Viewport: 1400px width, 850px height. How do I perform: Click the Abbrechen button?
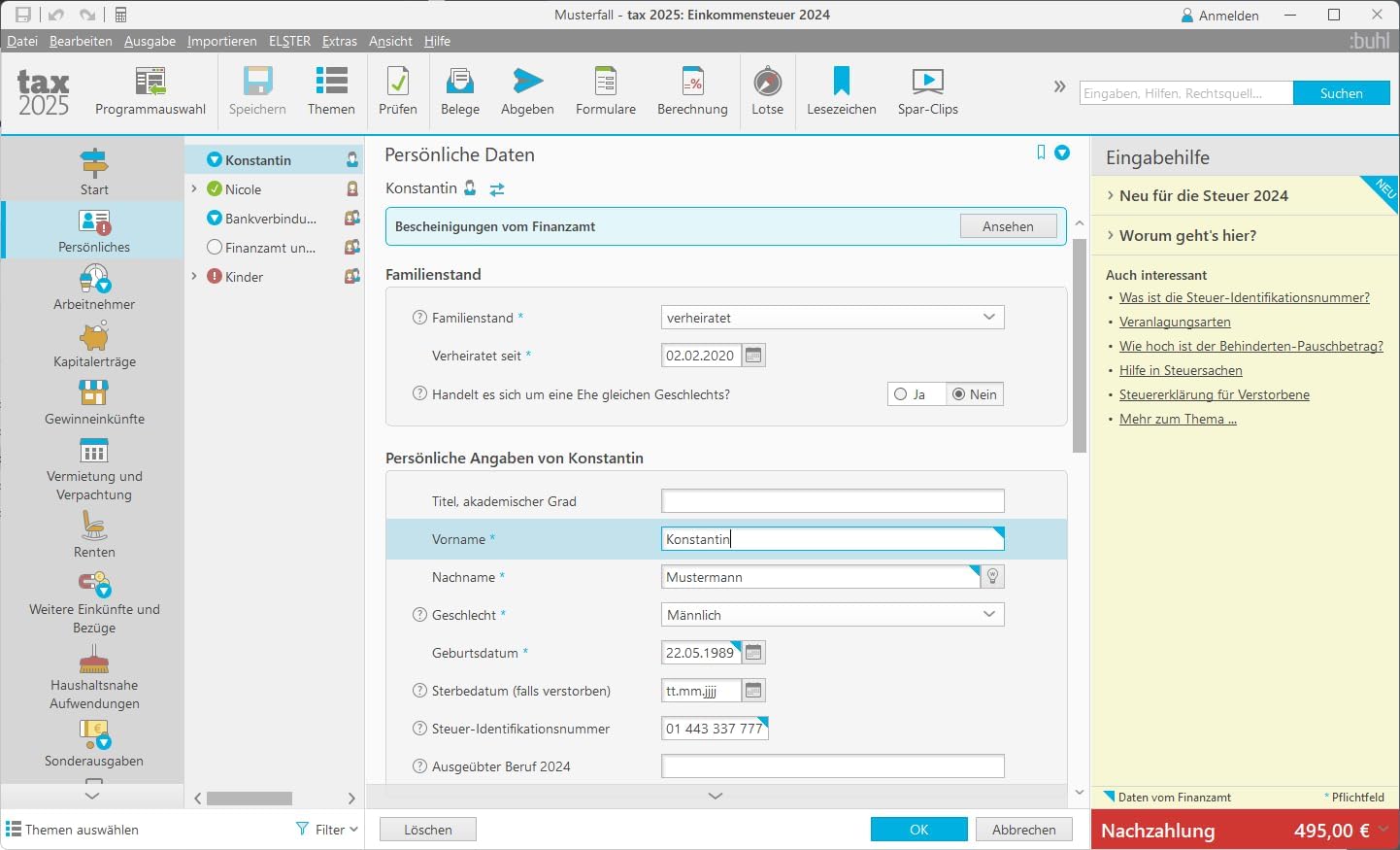tap(1023, 830)
